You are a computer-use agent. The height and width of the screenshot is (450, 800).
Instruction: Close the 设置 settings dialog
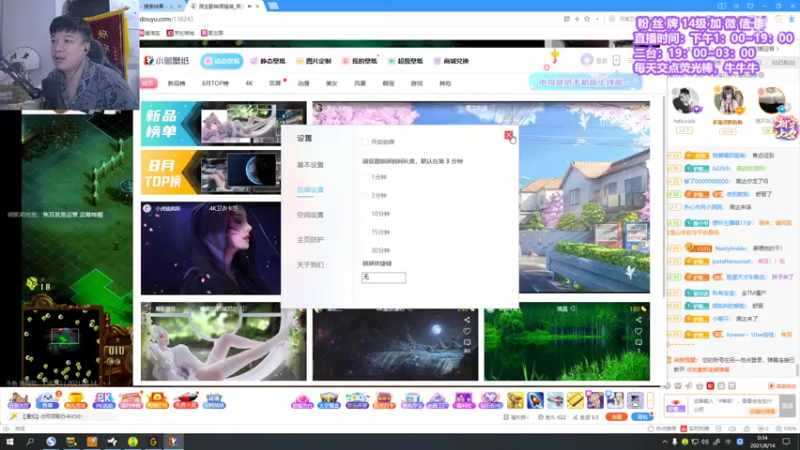point(508,135)
